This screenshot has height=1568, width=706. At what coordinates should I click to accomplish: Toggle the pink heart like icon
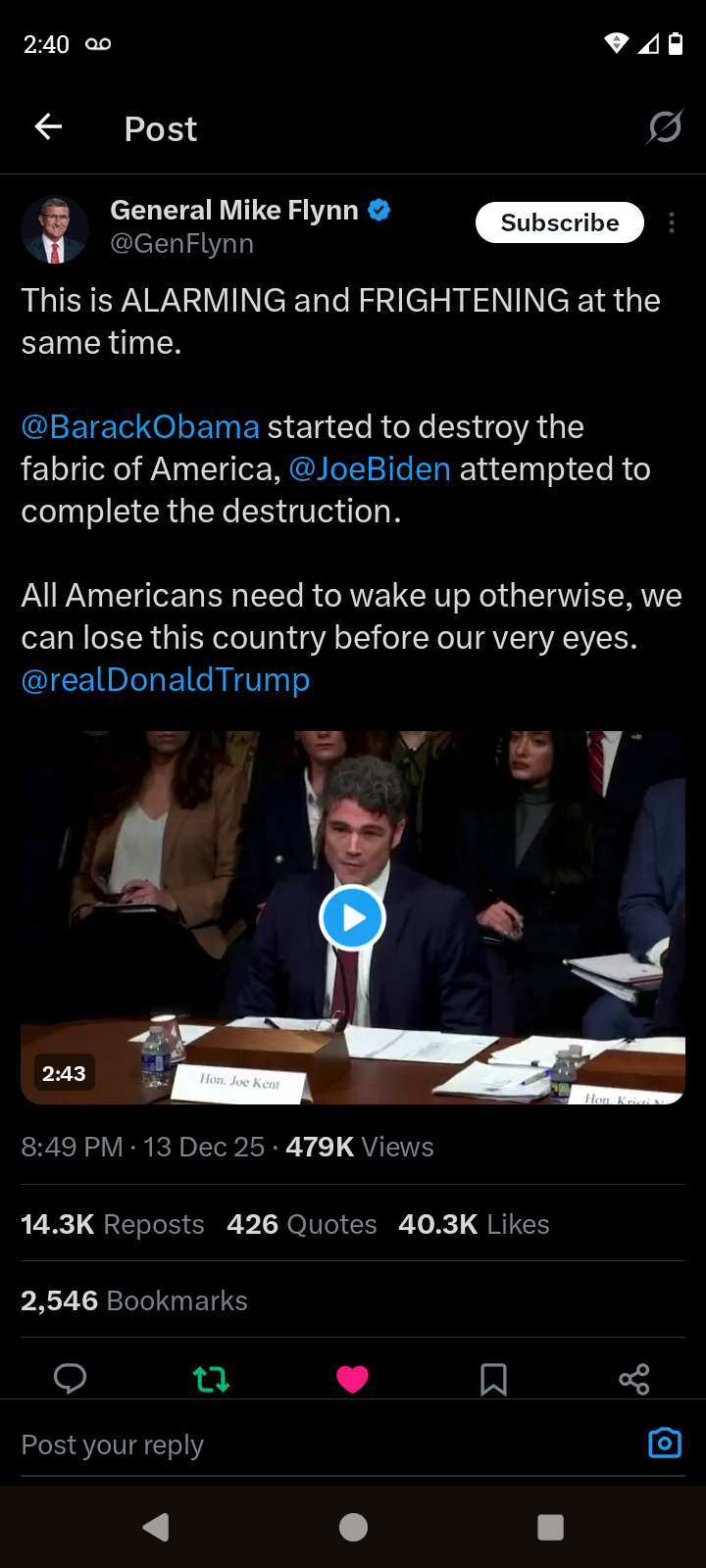tap(352, 1379)
